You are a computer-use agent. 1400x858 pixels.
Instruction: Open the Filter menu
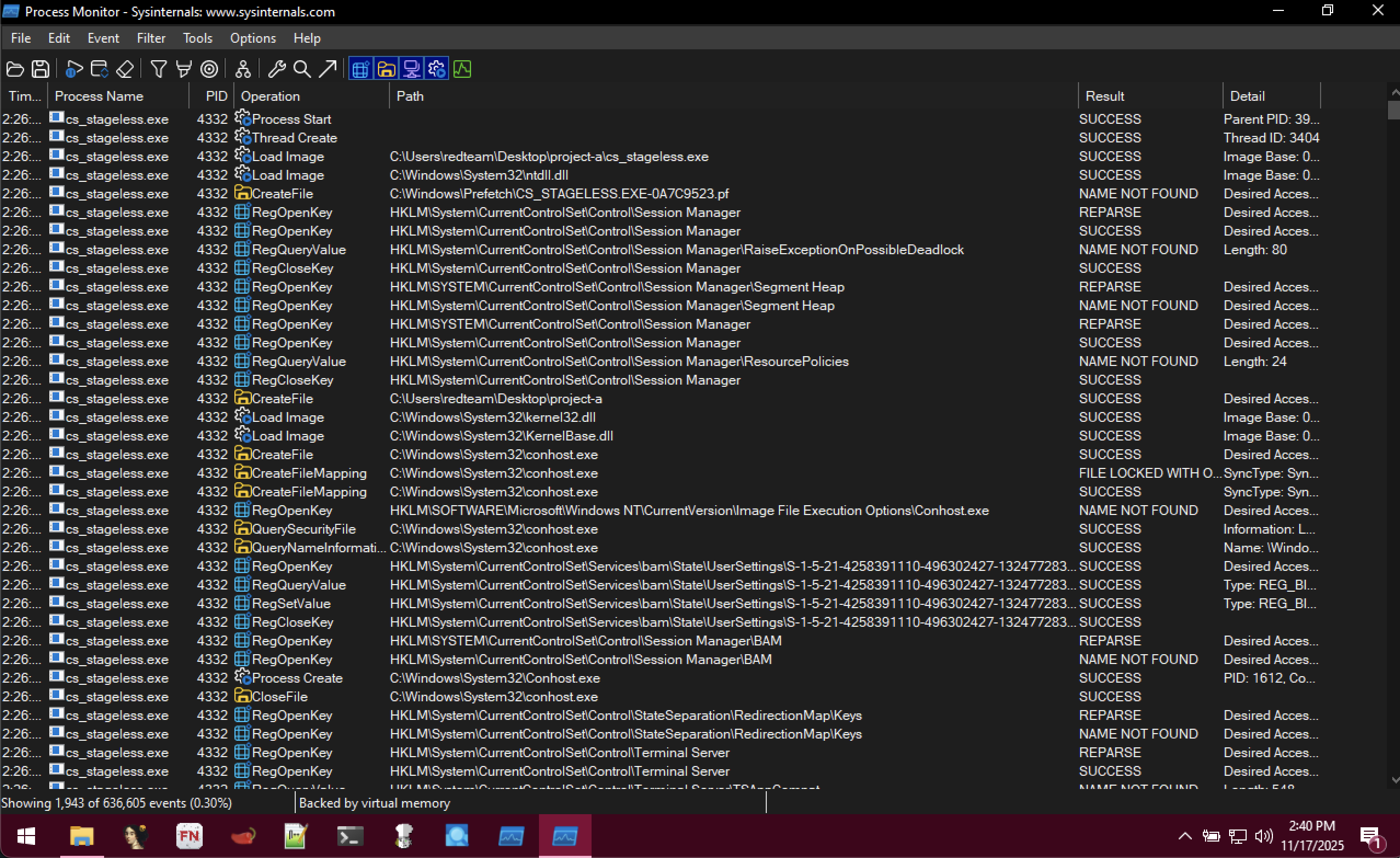click(x=151, y=38)
